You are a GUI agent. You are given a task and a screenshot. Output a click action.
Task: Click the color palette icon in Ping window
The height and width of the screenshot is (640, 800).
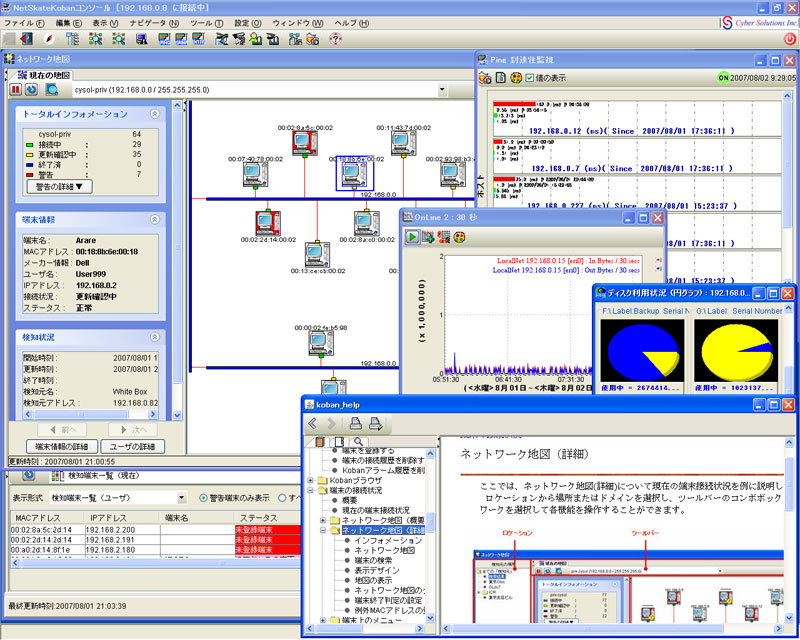point(516,78)
